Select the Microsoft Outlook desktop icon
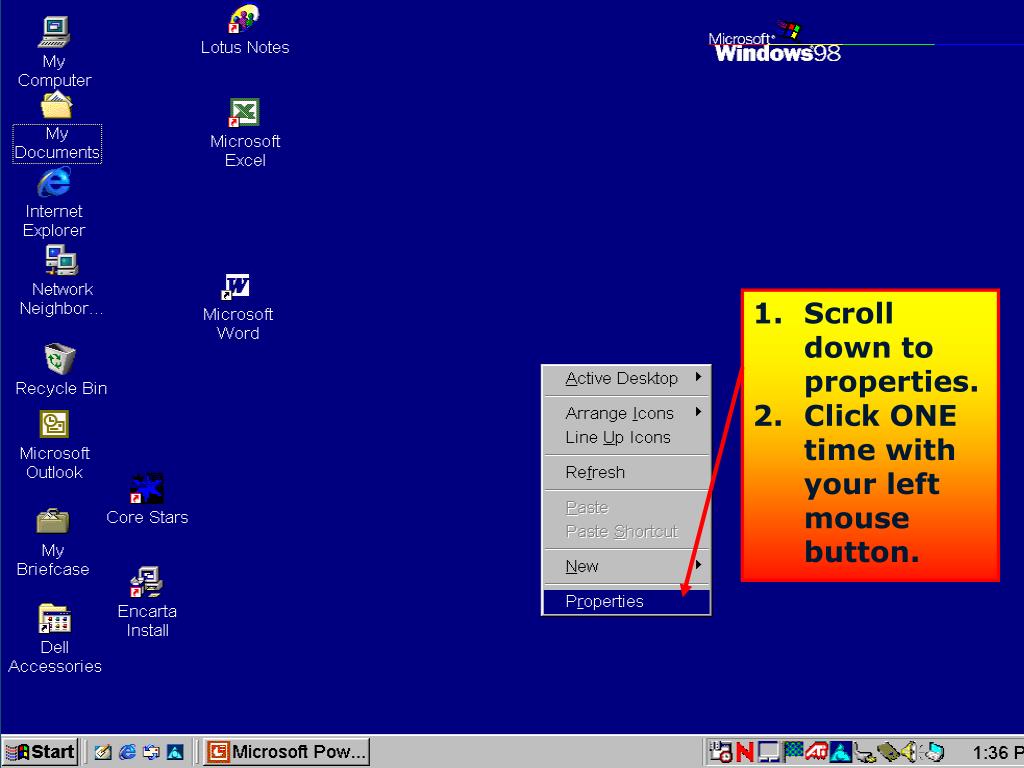The height and width of the screenshot is (768, 1024). pyautogui.click(x=54, y=445)
